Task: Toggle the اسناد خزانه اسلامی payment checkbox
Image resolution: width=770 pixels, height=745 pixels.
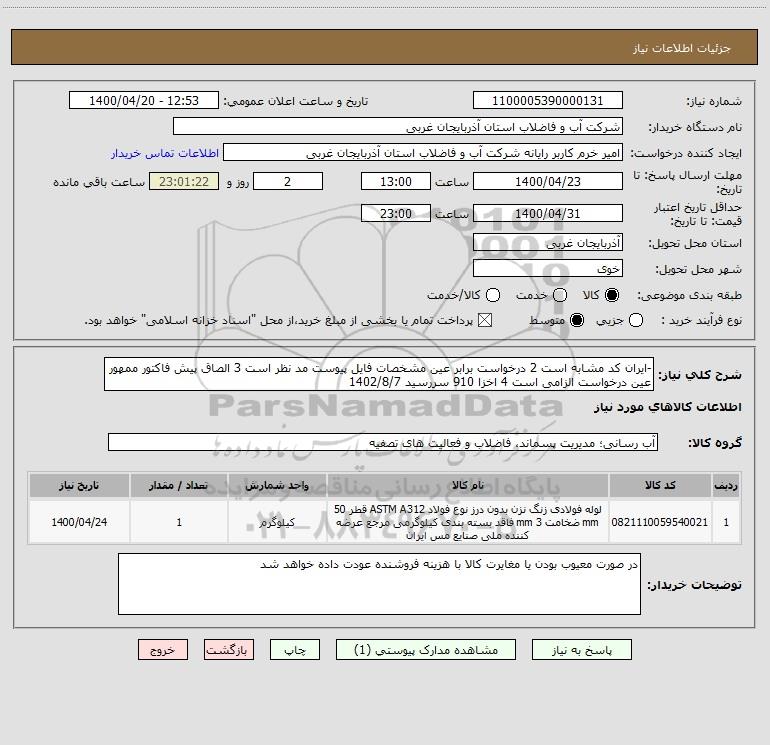Action: (x=485, y=321)
